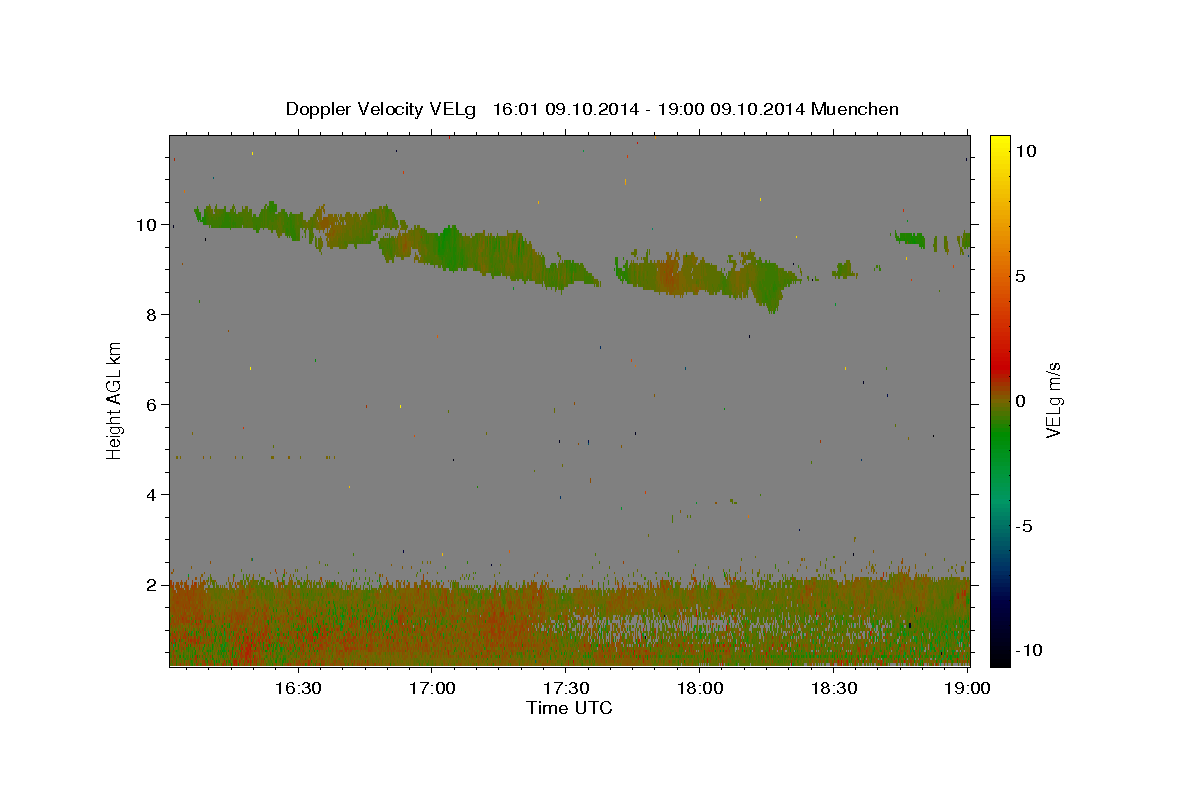Click the 'VELg m/s' colorbar label
Image resolution: width=1200 pixels, height=800 pixels.
[x=1053, y=400]
